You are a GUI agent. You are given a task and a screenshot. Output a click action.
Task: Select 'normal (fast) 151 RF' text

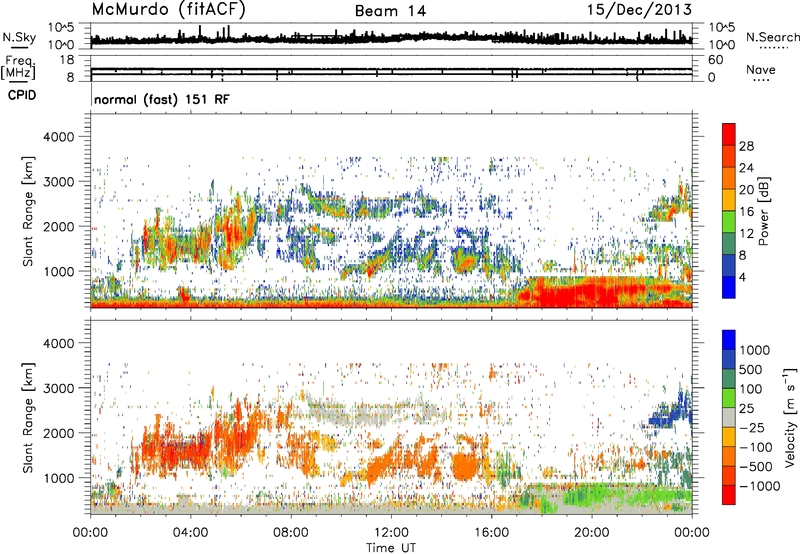[x=162, y=99]
